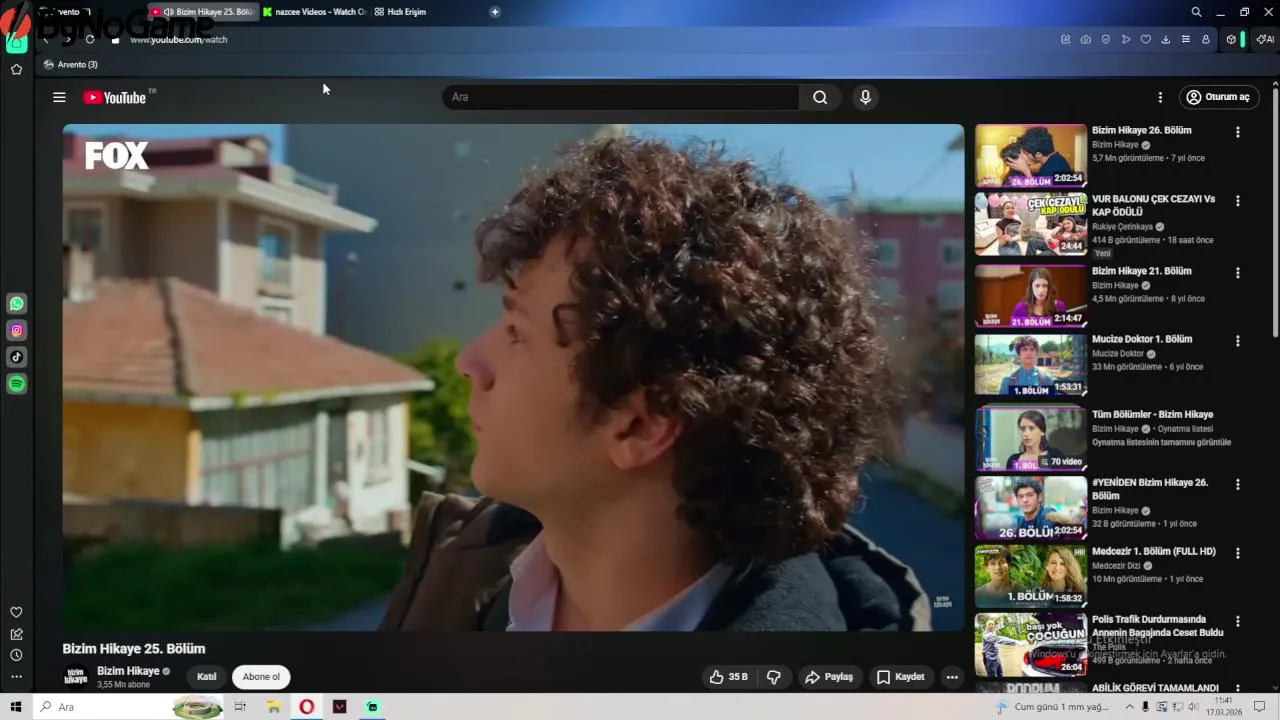The image size is (1280, 720).
Task: Open the edit page note icon in address bar
Action: click(1066, 39)
